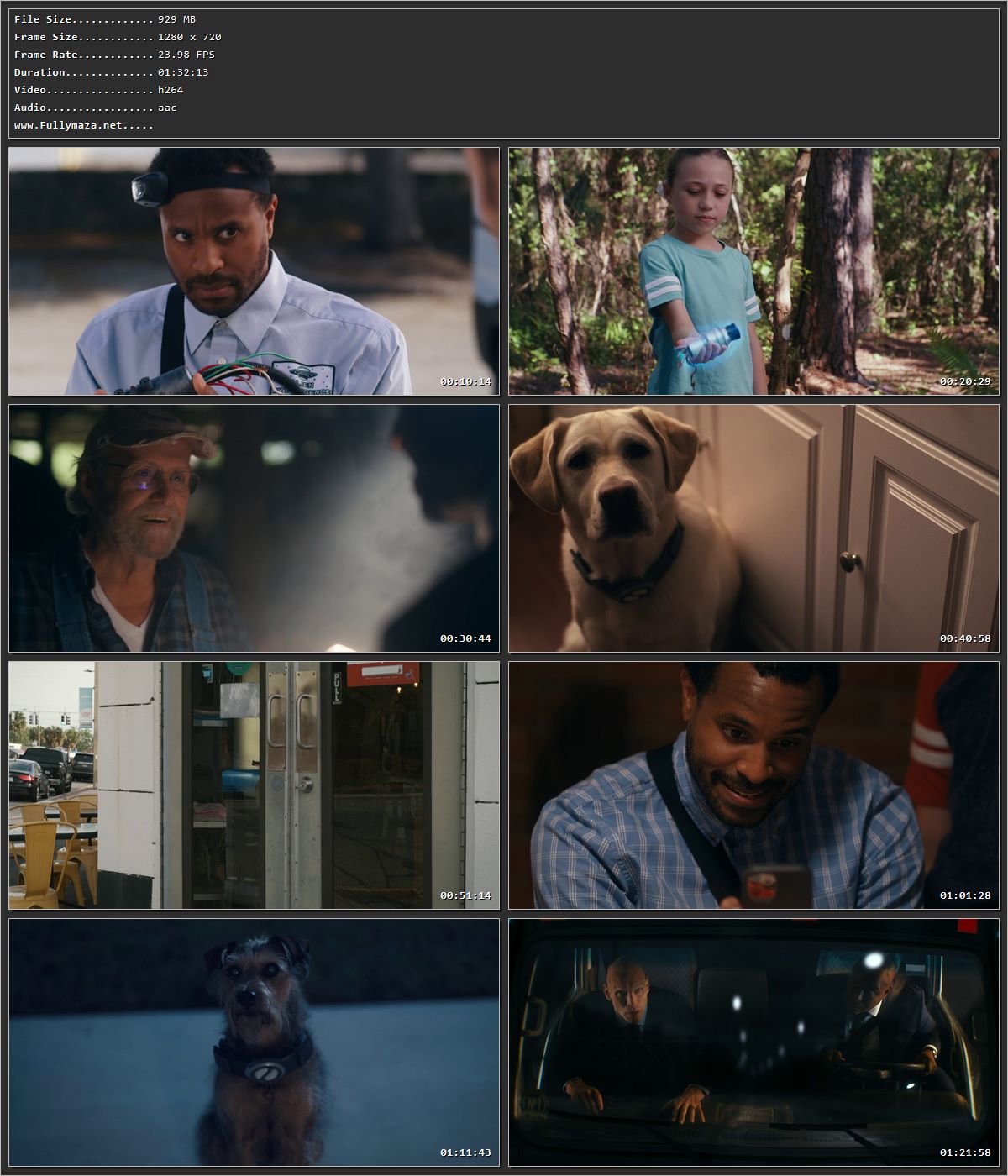Click timestamp 00:51:14 on storefront frame
The height and width of the screenshot is (1176, 1008).
tap(465, 895)
